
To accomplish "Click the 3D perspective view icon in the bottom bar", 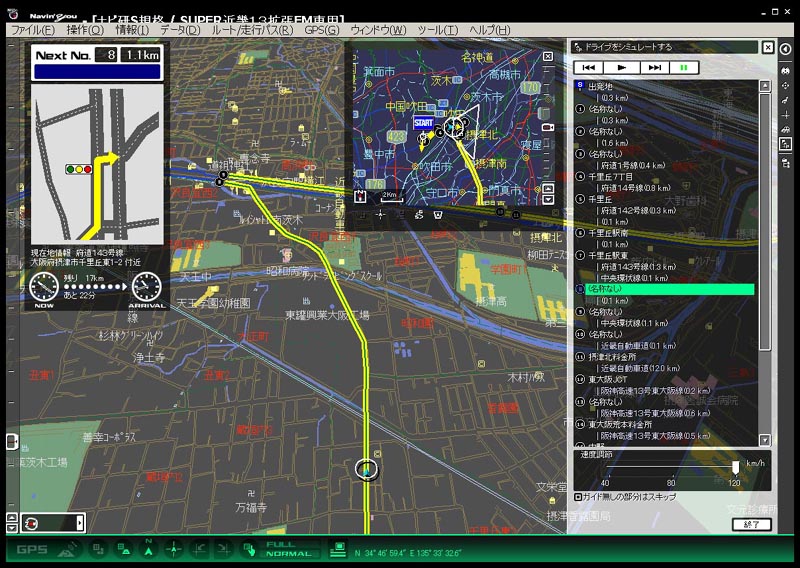I will click(x=123, y=550).
